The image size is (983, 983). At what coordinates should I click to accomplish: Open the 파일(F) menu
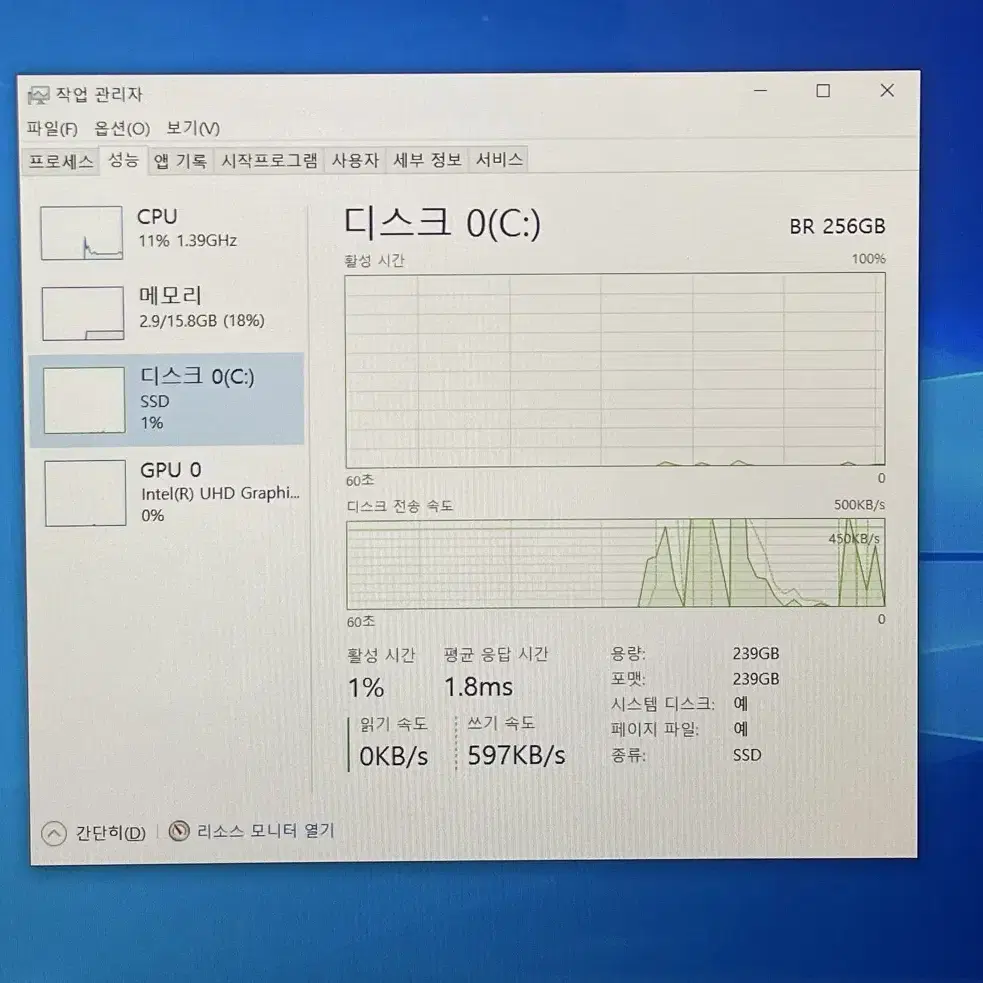click(x=52, y=129)
